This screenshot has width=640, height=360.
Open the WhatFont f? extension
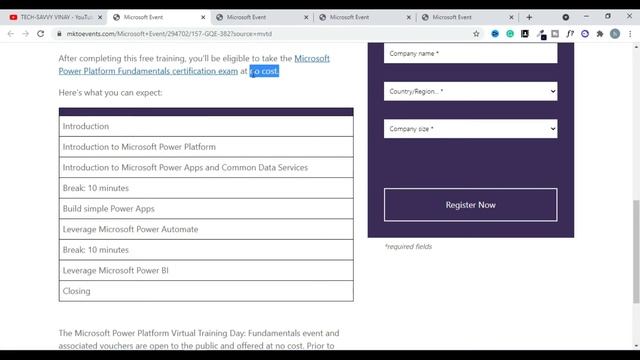click(570, 34)
